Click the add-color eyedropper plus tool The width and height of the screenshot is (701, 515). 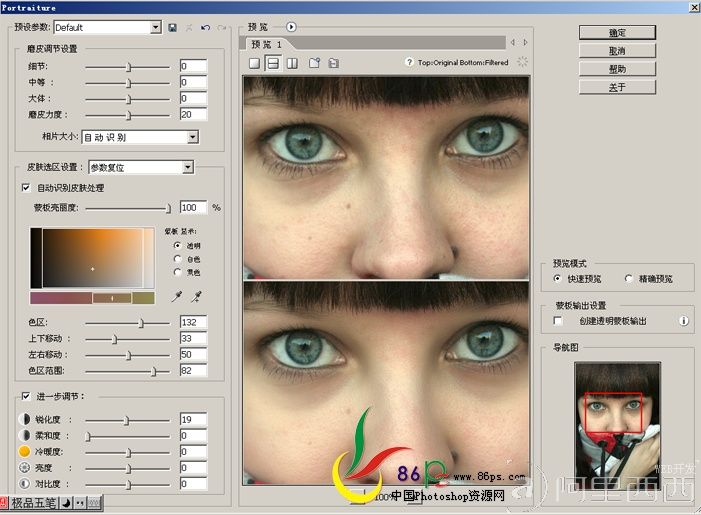click(196, 296)
